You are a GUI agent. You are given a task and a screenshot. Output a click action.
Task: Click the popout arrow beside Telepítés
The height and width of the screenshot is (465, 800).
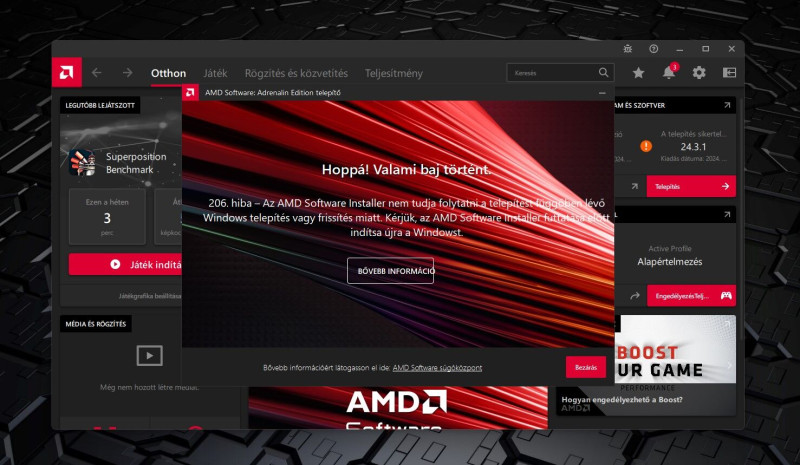[634, 186]
